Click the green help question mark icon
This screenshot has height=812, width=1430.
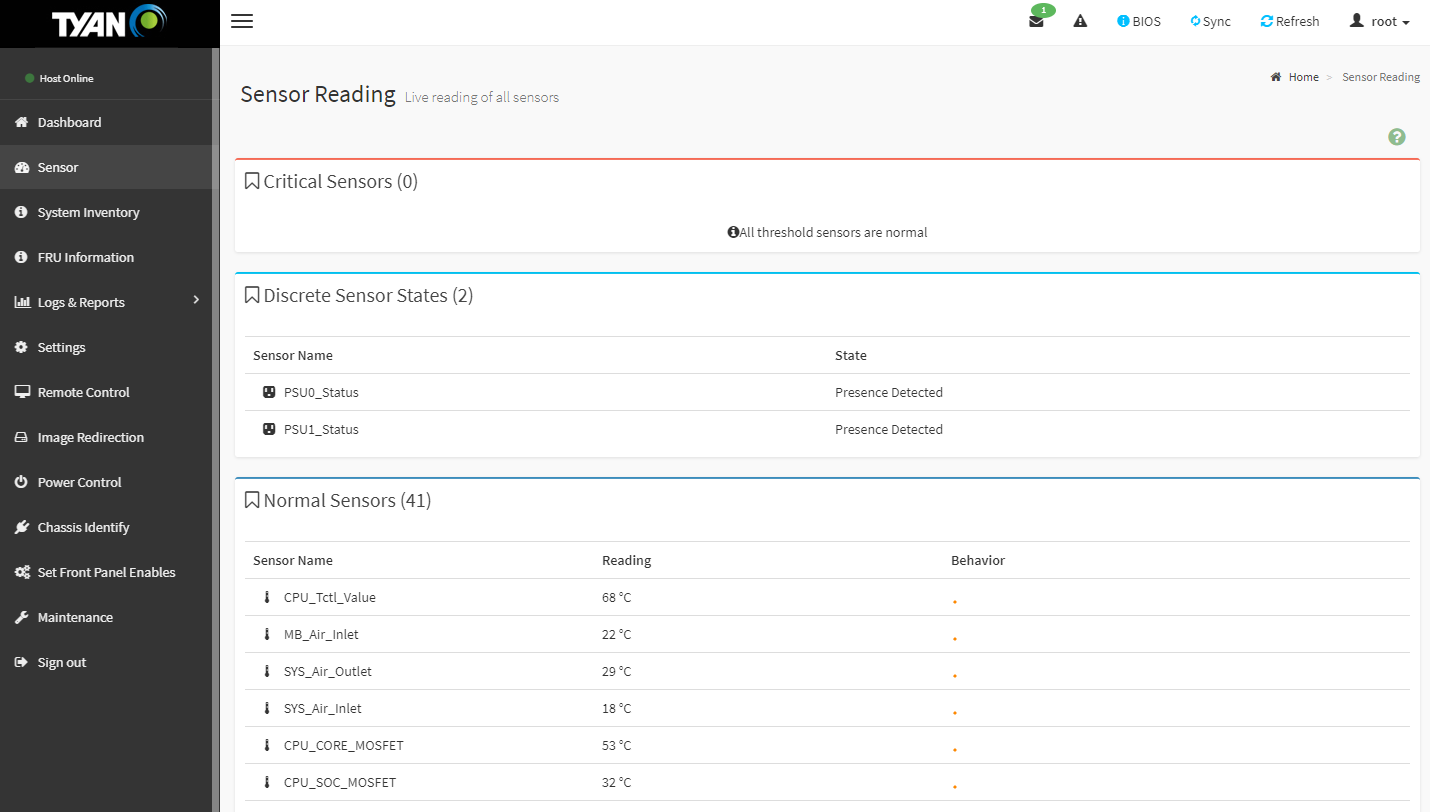pos(1397,137)
